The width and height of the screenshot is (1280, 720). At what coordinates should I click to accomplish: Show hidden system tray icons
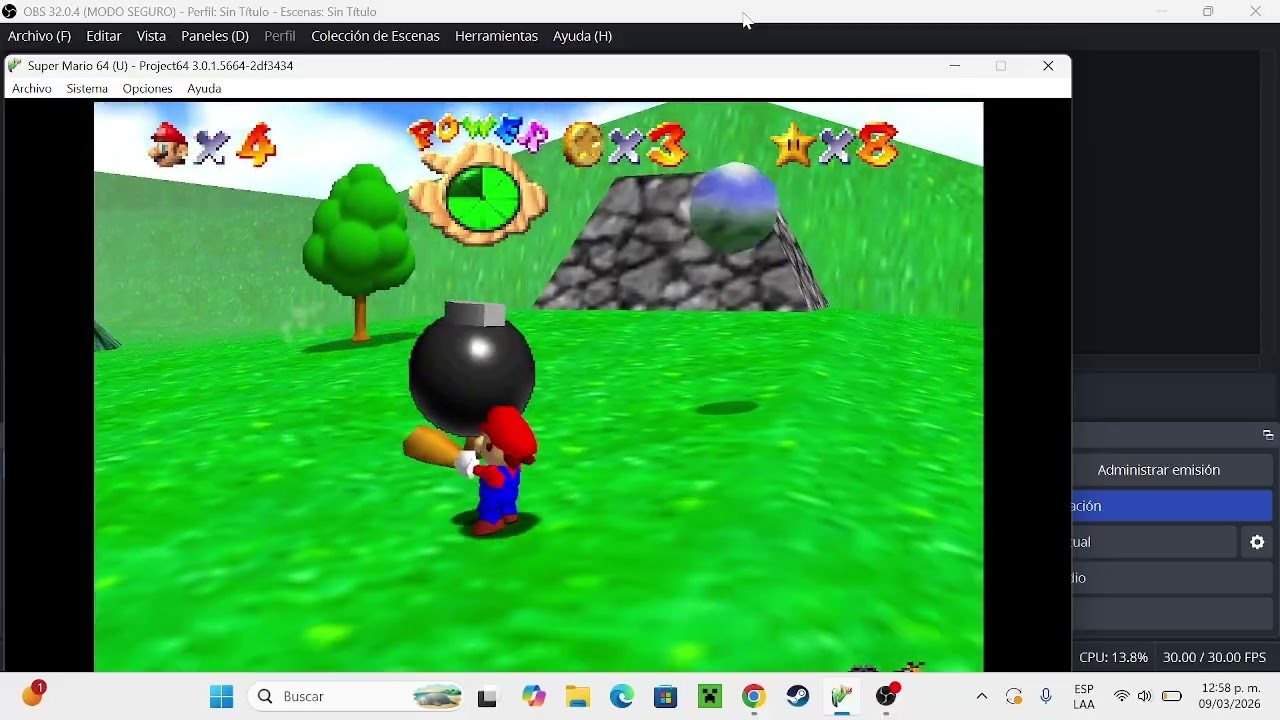pos(982,696)
